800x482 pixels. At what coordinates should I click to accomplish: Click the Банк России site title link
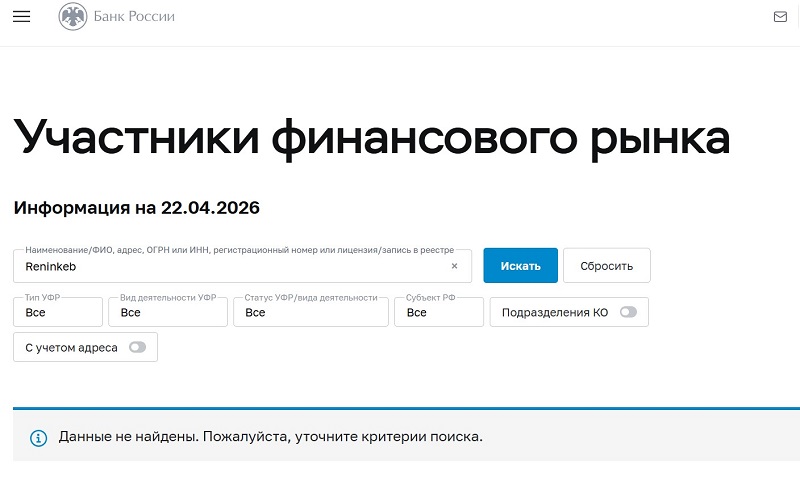pos(134,16)
